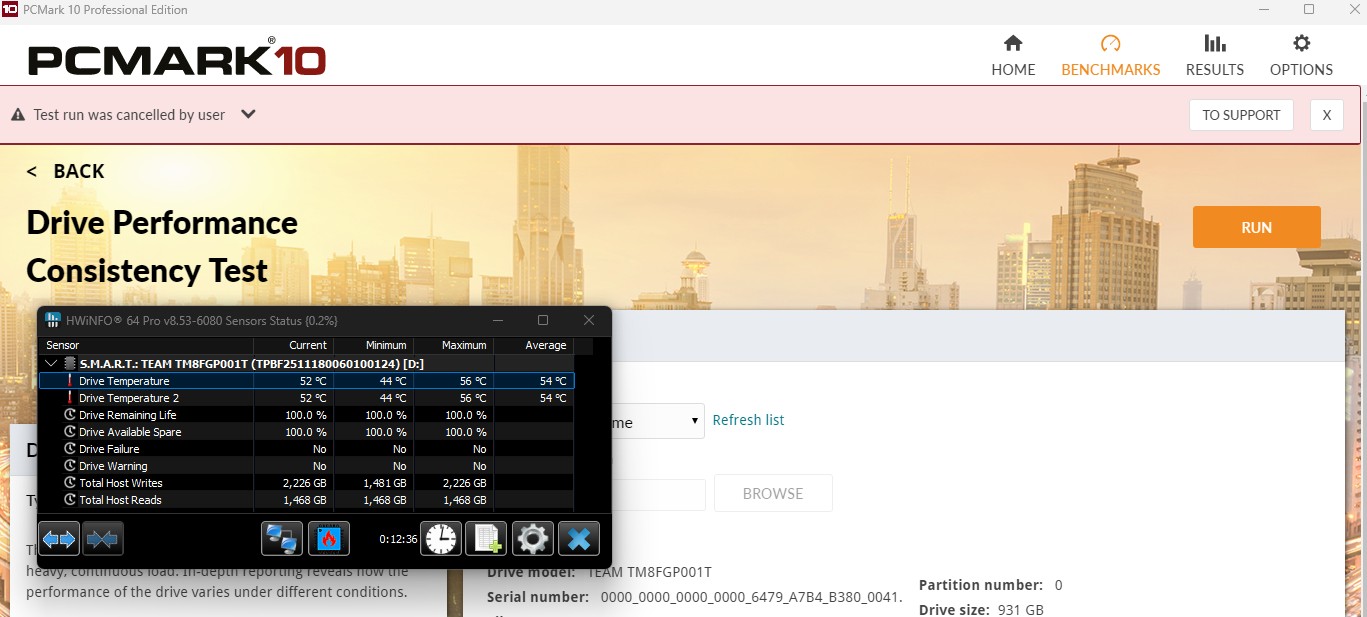Click the clock icon beside Total Host Reads
Image resolution: width=1367 pixels, height=617 pixels.
[x=70, y=500]
